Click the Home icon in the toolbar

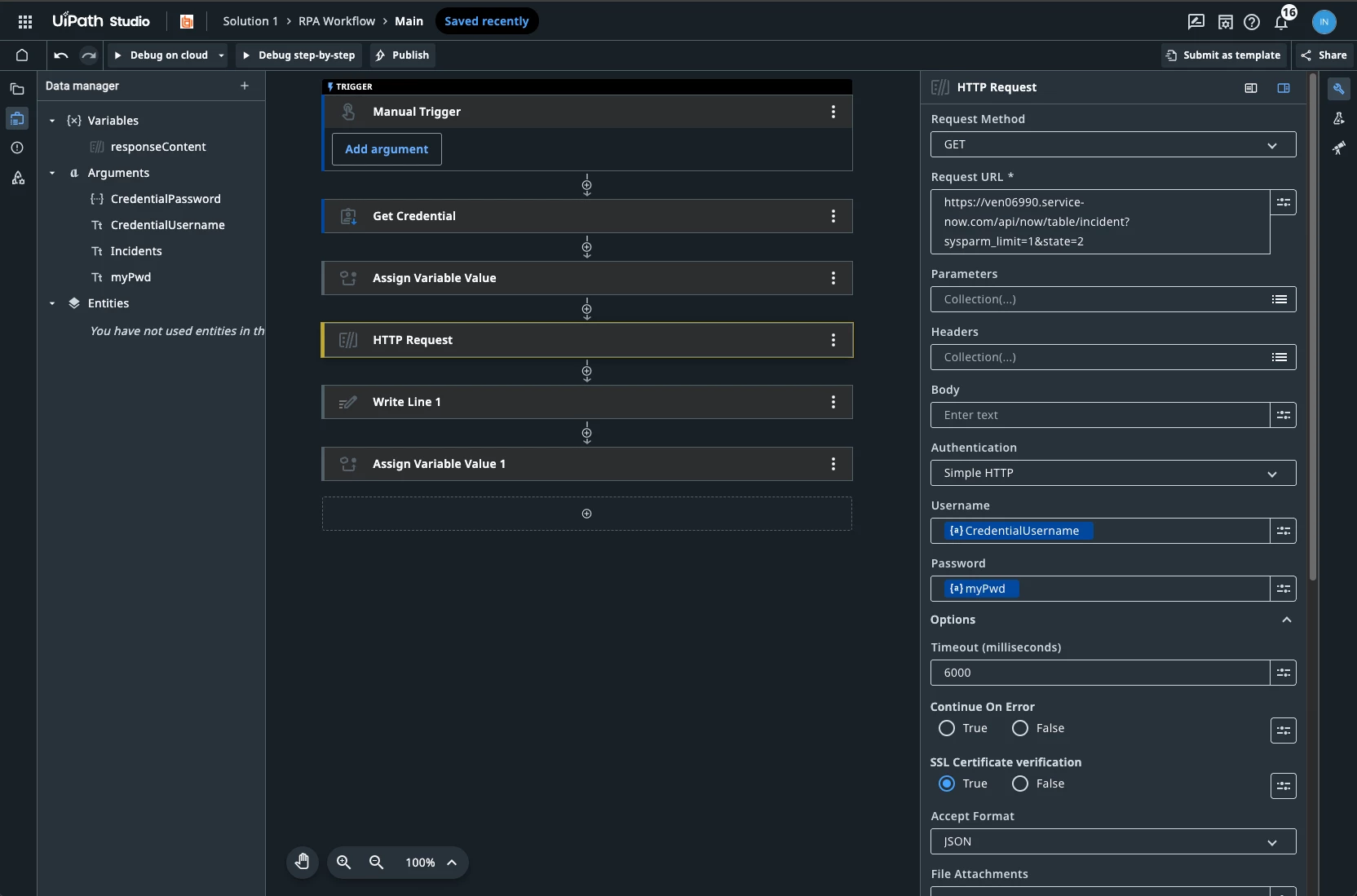(x=22, y=55)
